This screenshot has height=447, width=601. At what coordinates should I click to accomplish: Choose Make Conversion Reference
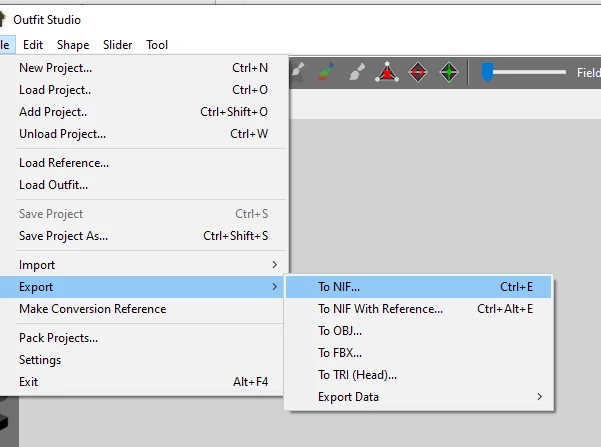142,309
